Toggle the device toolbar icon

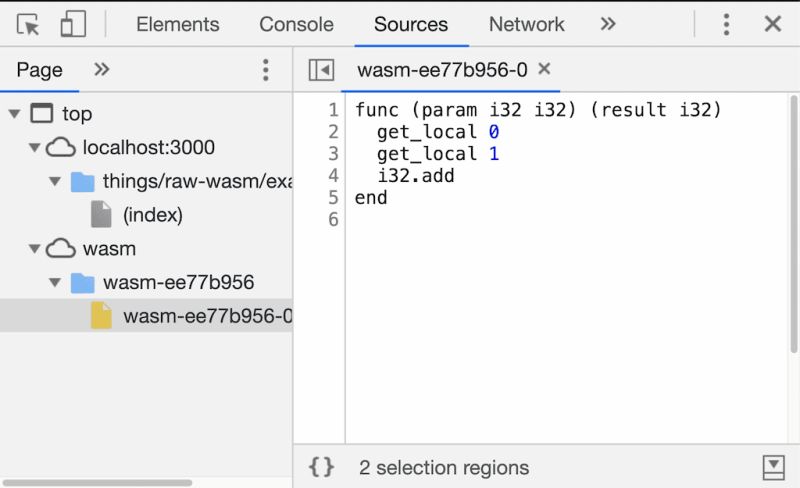click(73, 24)
